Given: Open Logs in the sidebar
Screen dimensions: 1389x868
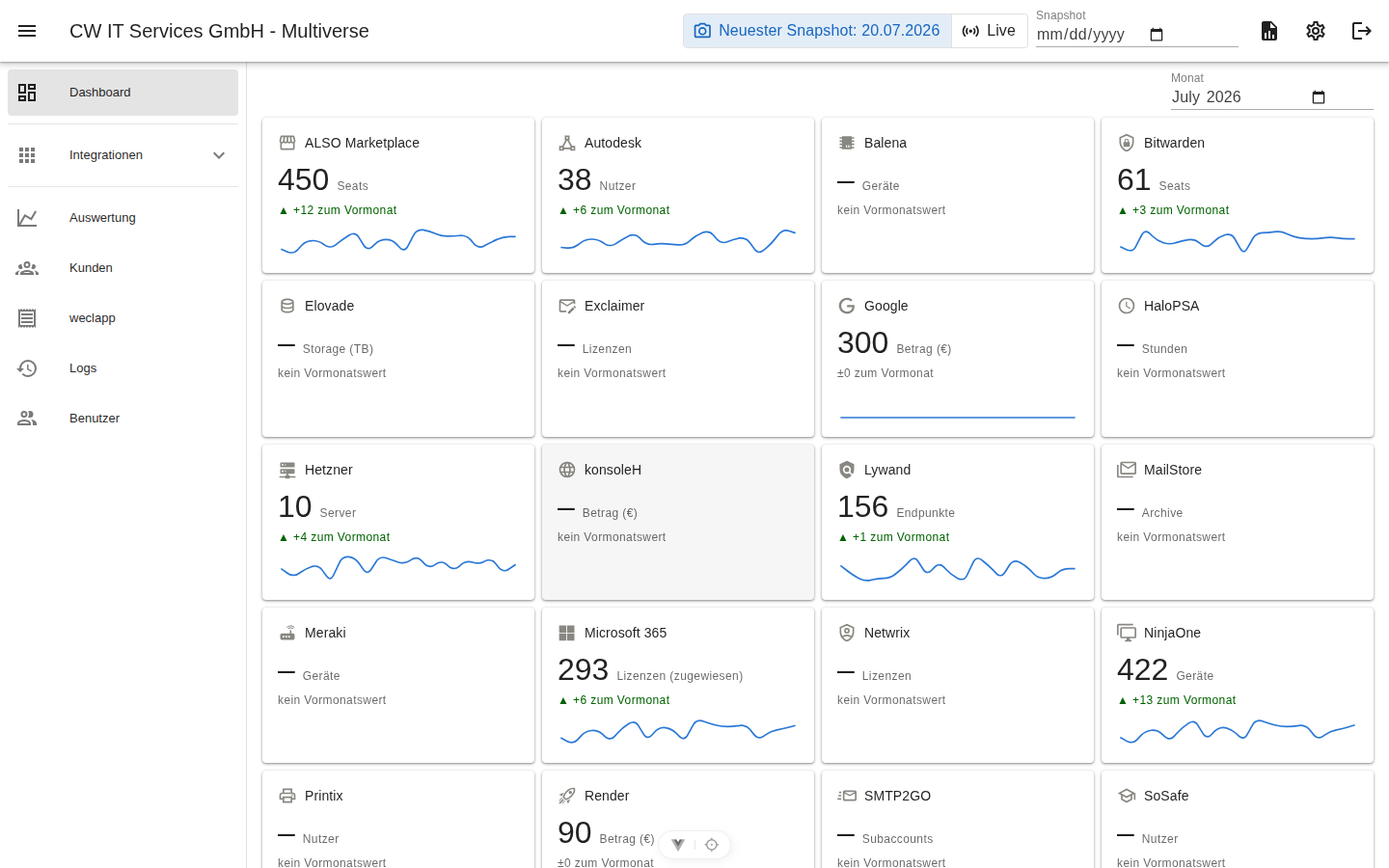Looking at the screenshot, I should coord(123,368).
